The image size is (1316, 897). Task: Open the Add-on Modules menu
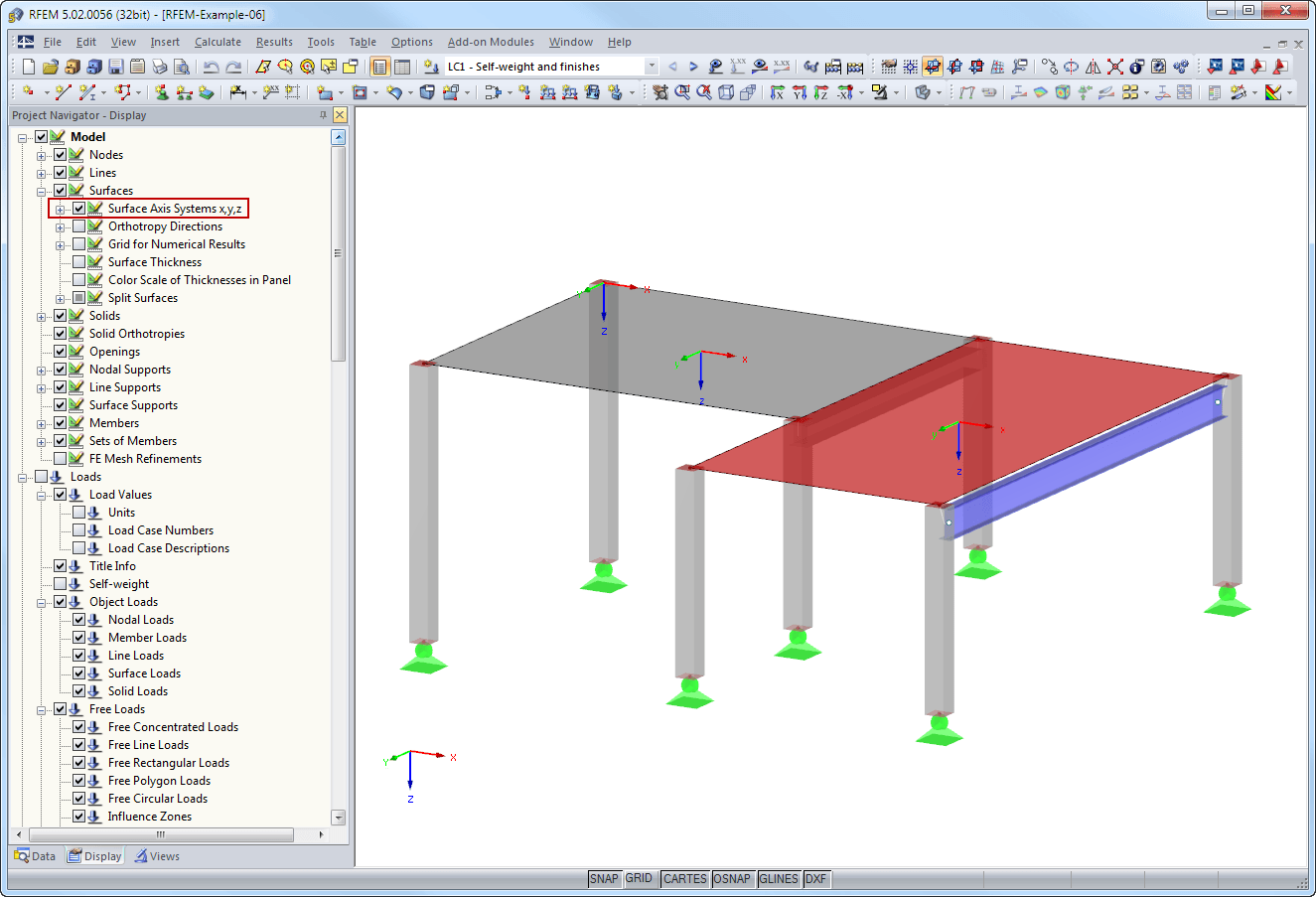coord(491,42)
